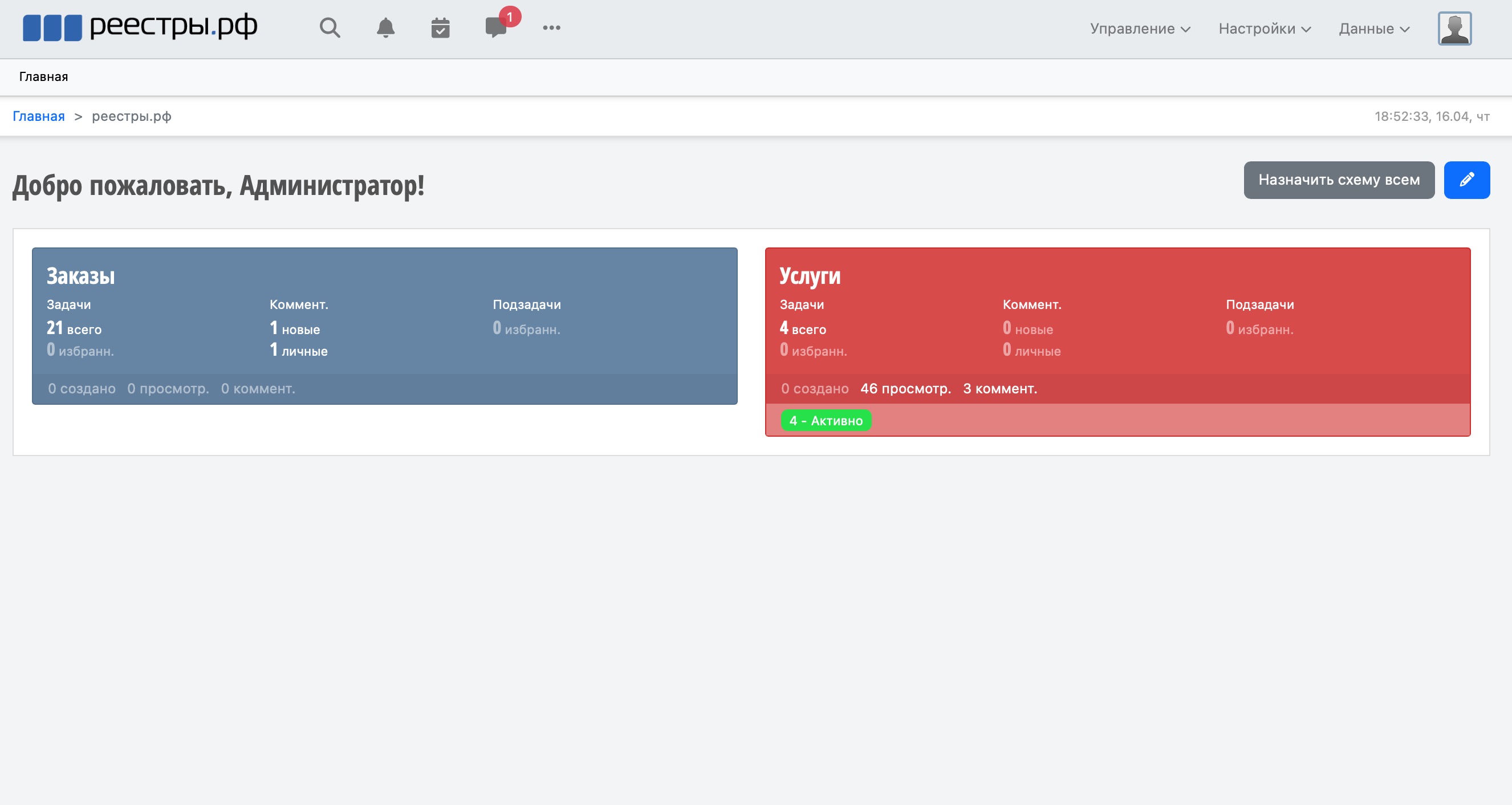
Task: Open 0 личные comments in Услуги
Action: click(1032, 349)
